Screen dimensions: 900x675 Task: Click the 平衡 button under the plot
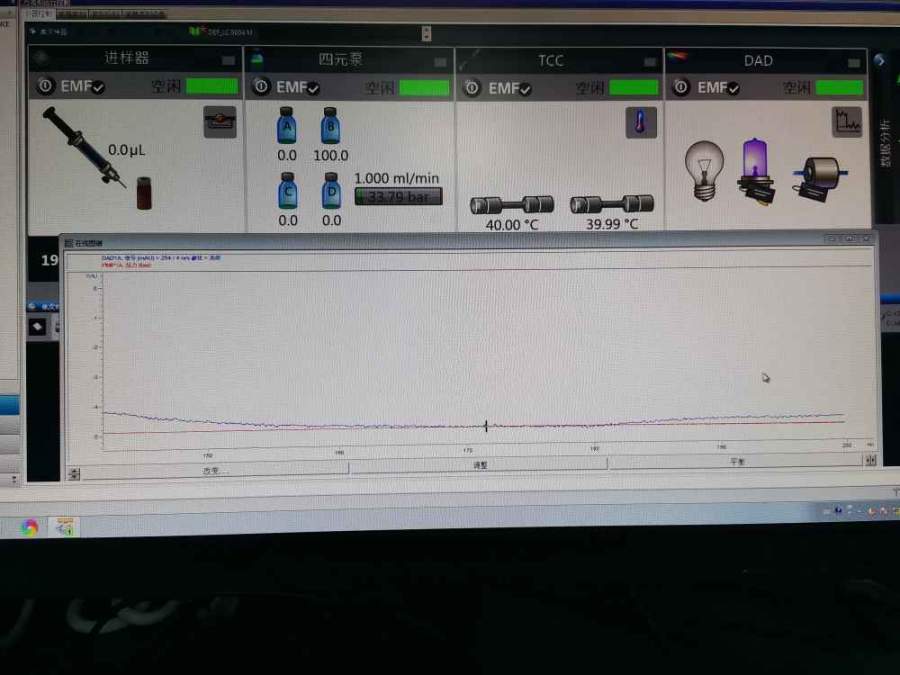click(736, 461)
